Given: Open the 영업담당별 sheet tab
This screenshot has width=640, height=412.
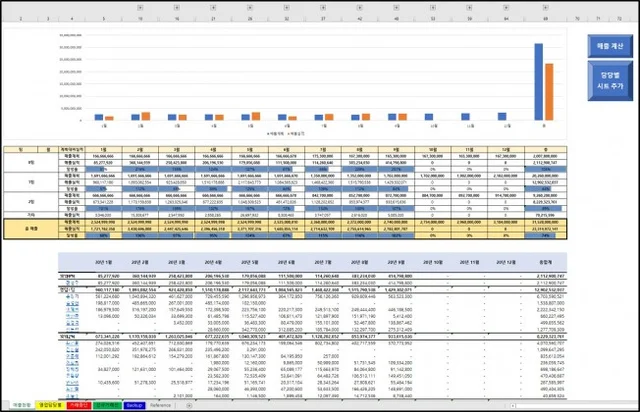Looking at the screenshot, I should pos(50,405).
